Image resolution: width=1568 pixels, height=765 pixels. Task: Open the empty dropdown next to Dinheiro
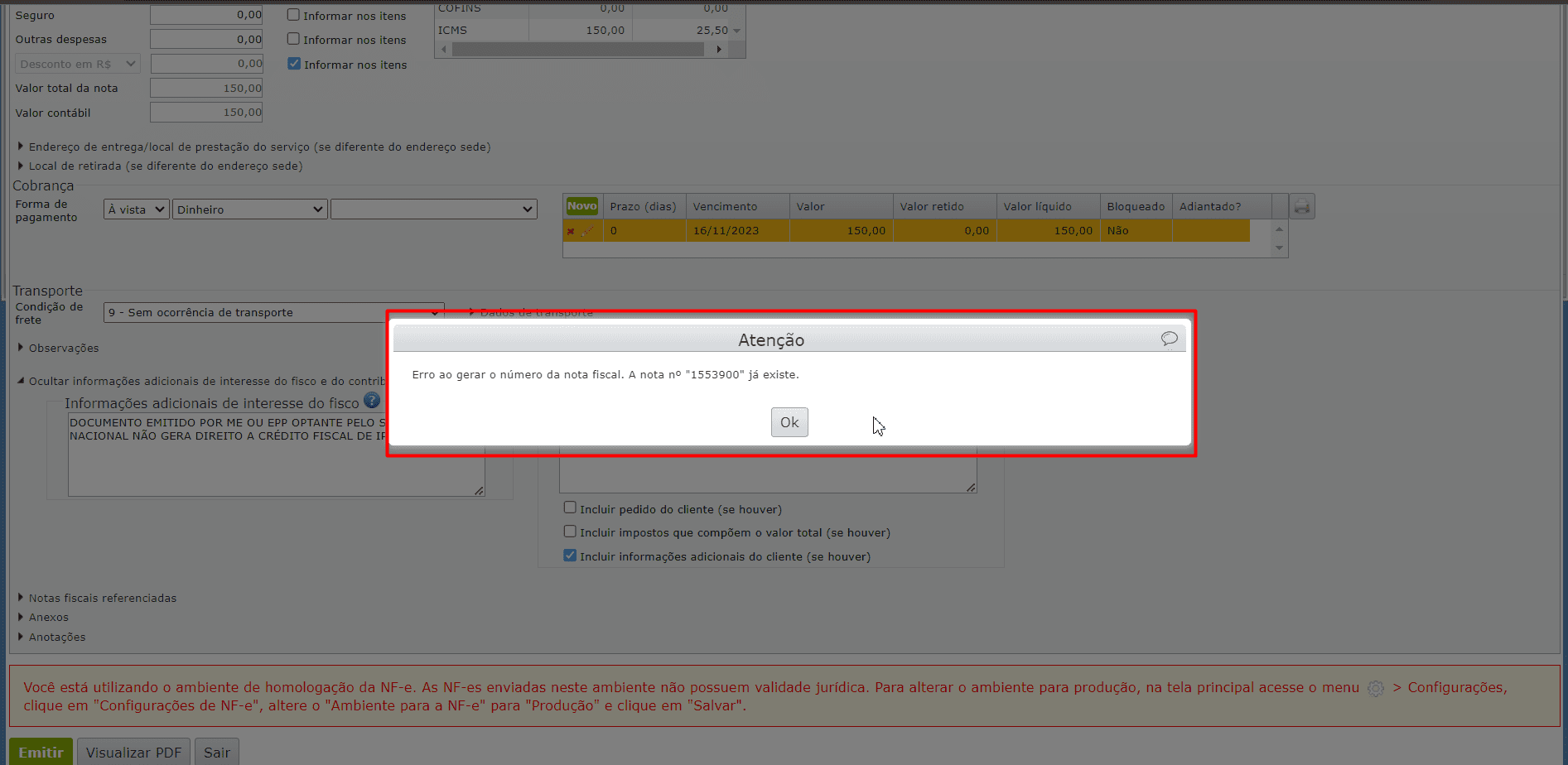(x=434, y=209)
